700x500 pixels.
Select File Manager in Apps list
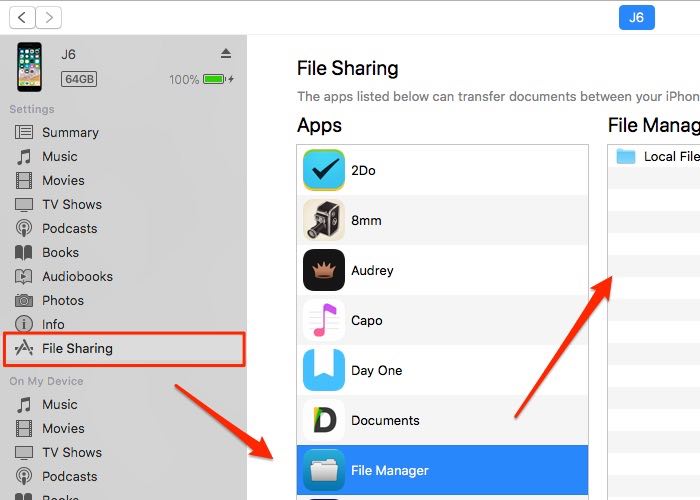(x=442, y=470)
